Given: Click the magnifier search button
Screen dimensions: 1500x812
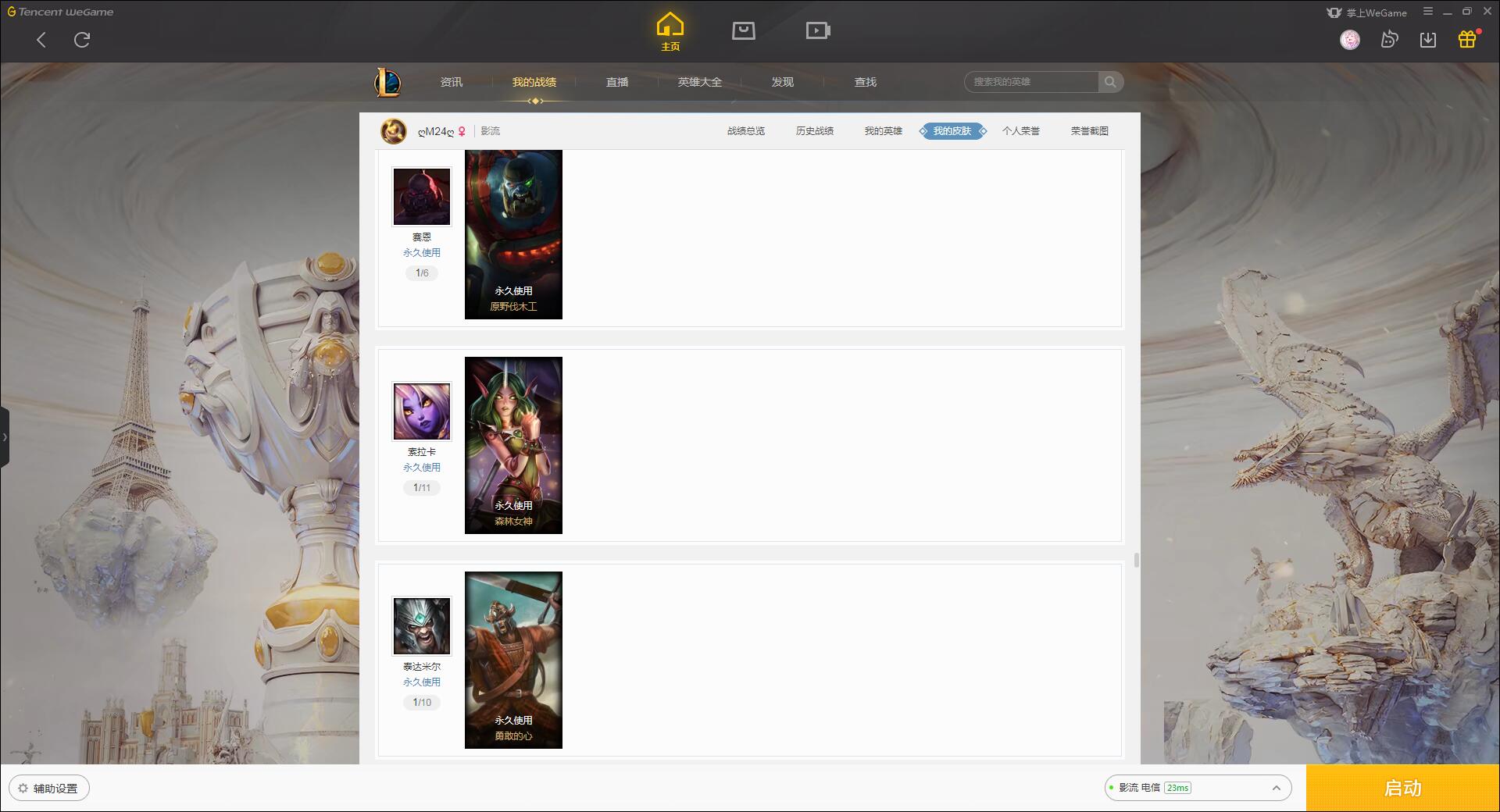Looking at the screenshot, I should (x=1110, y=82).
